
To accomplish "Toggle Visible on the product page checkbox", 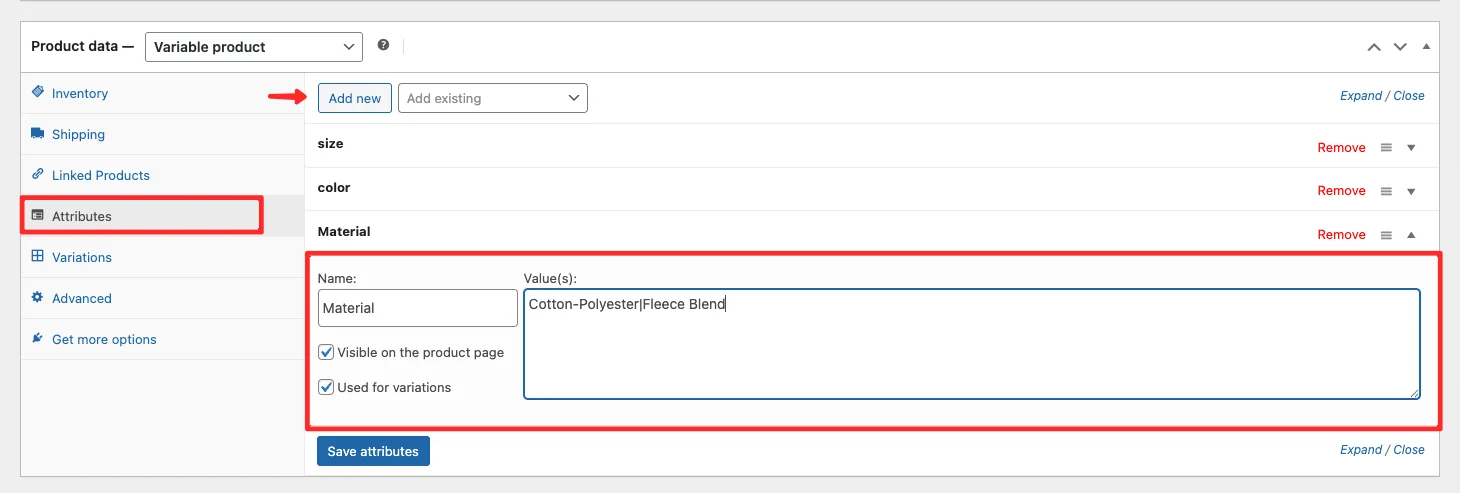I will [326, 352].
